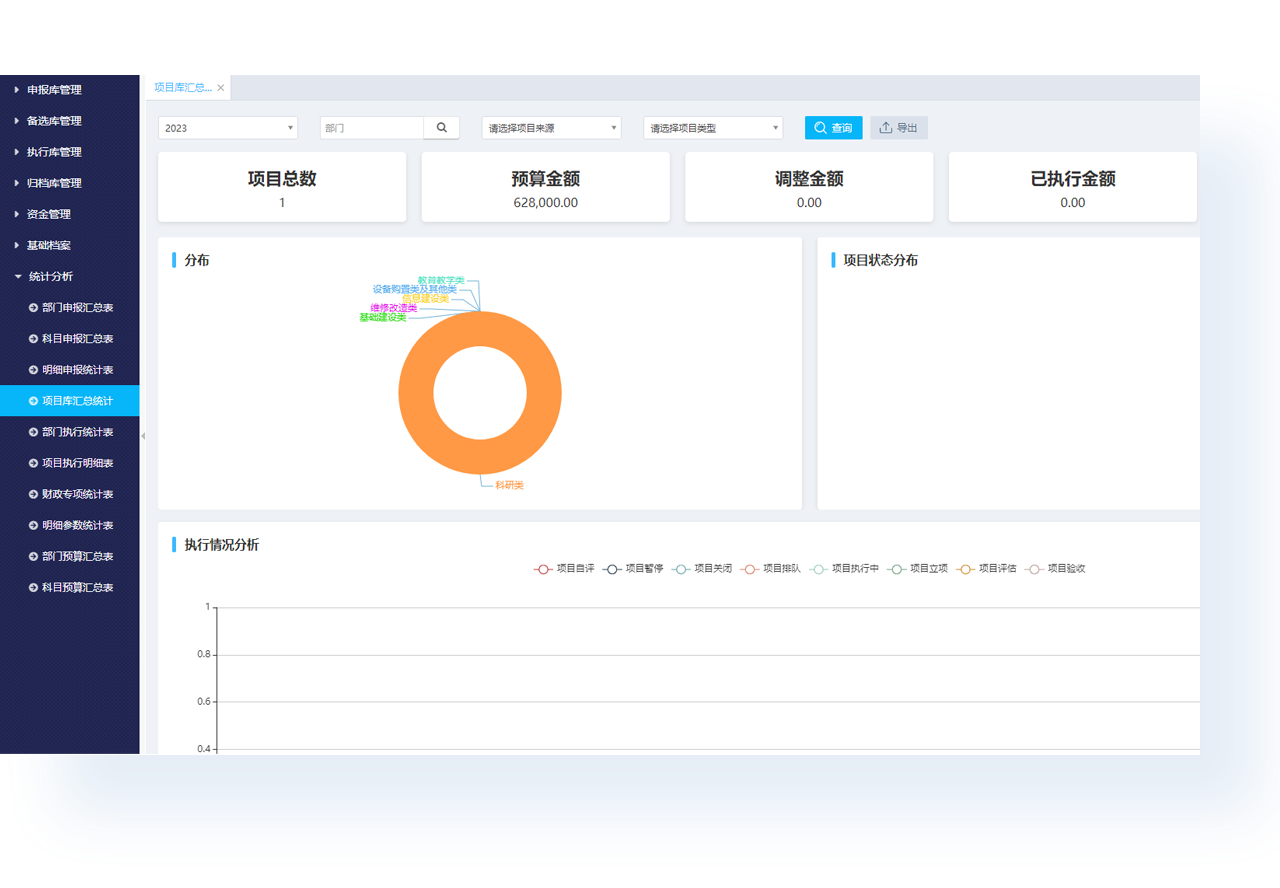Click the 导出 export button

coord(899,128)
